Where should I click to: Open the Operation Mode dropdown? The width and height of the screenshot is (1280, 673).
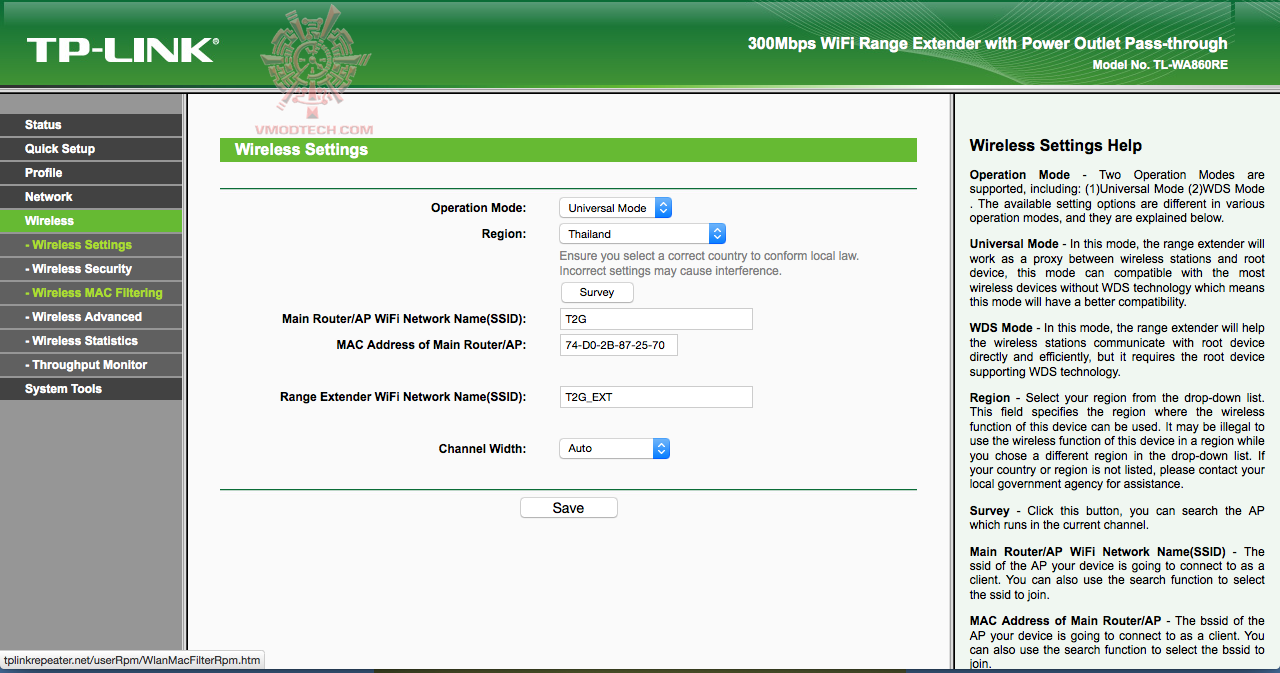pyautogui.click(x=615, y=208)
